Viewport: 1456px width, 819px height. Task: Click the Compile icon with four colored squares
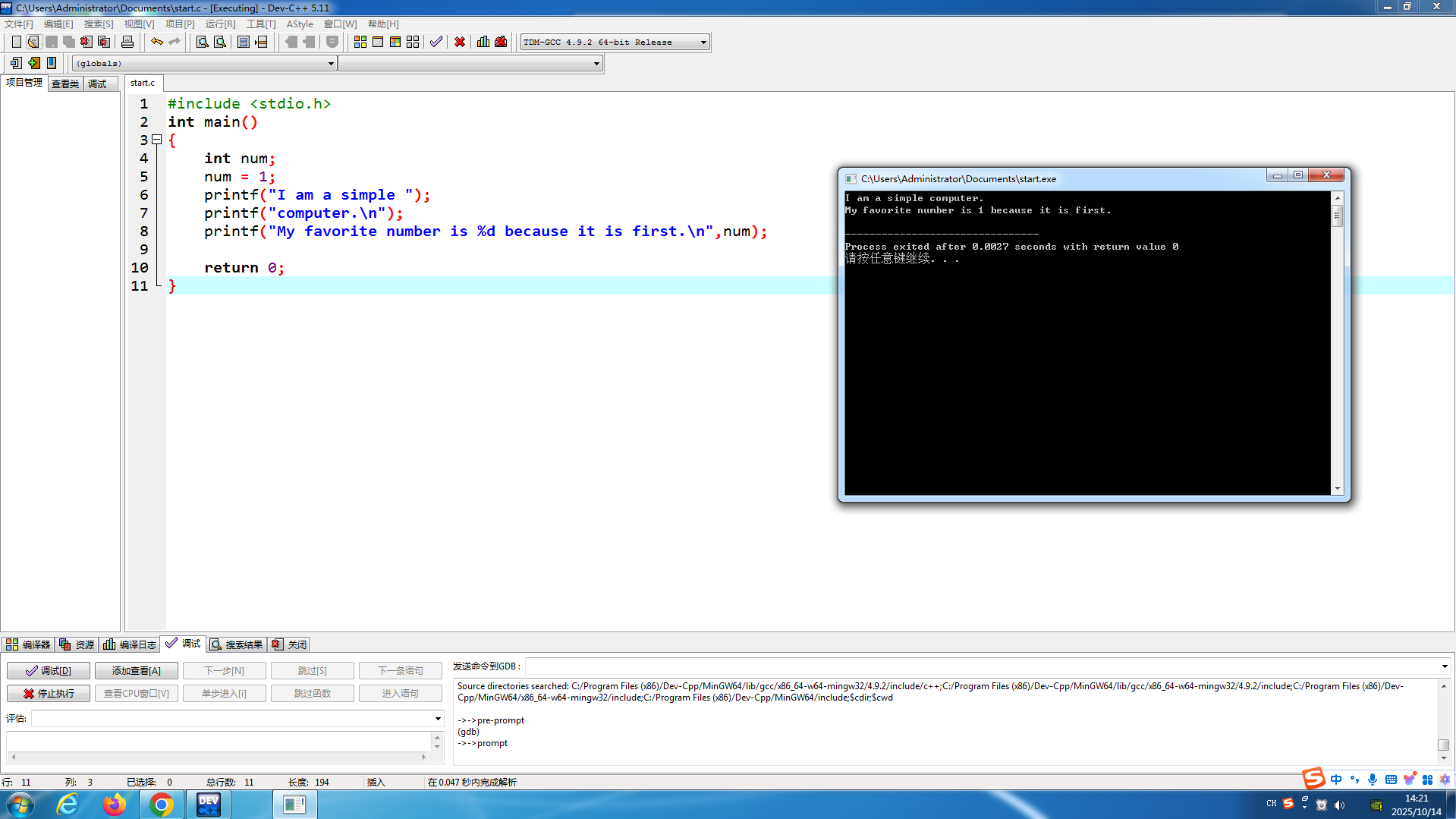click(x=360, y=42)
